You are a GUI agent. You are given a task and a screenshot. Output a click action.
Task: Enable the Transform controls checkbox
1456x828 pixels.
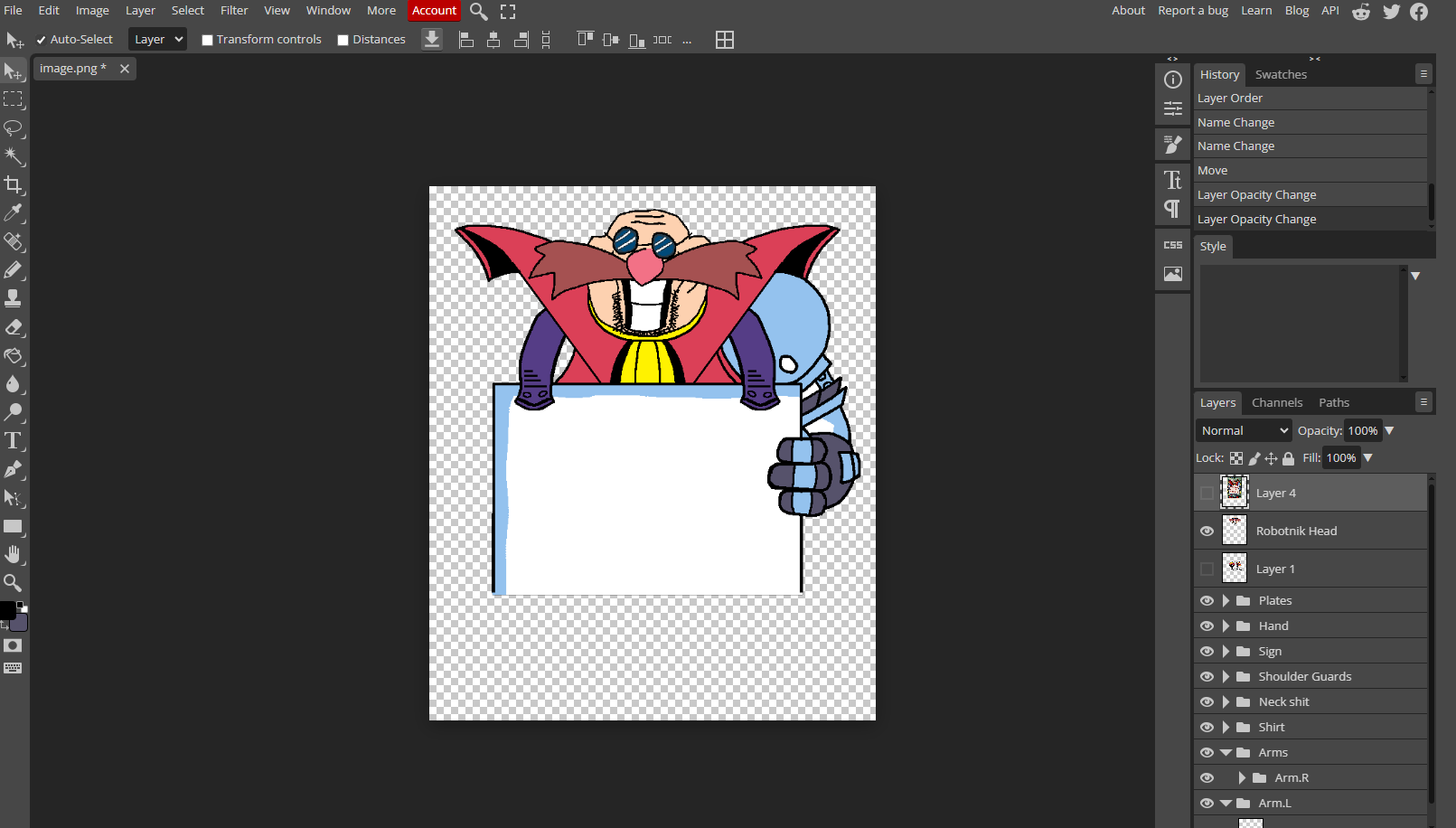point(207,40)
